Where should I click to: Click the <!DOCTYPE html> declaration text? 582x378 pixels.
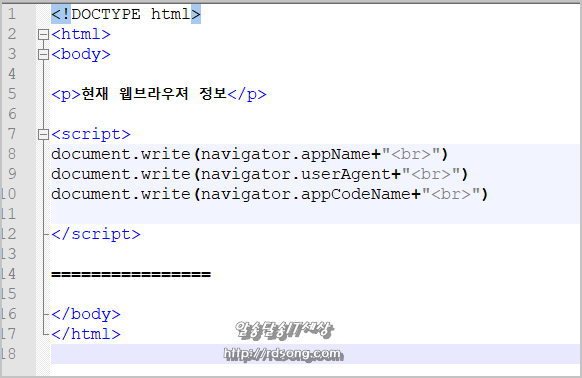pos(126,14)
